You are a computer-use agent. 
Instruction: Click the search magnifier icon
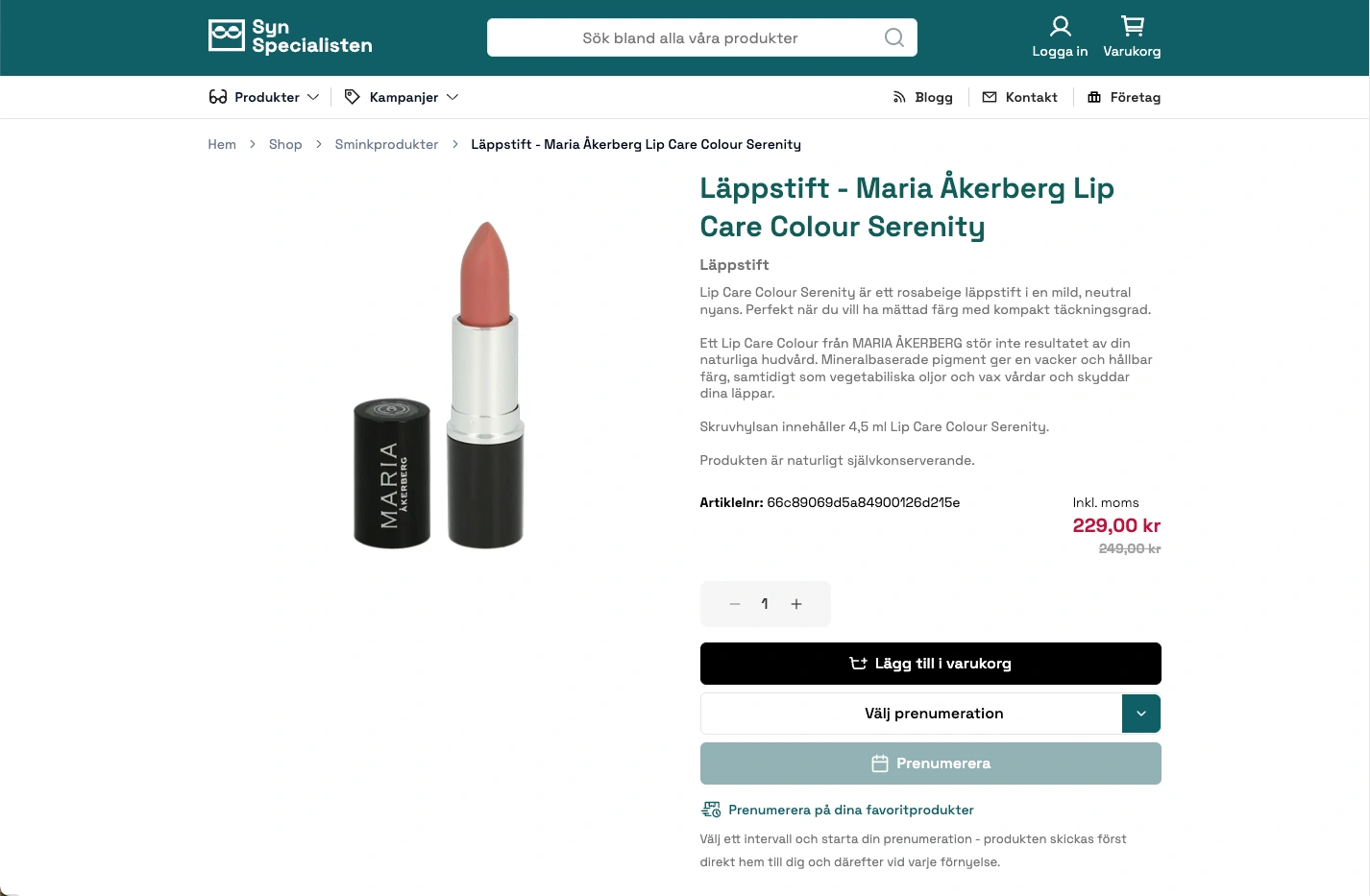coord(893,37)
